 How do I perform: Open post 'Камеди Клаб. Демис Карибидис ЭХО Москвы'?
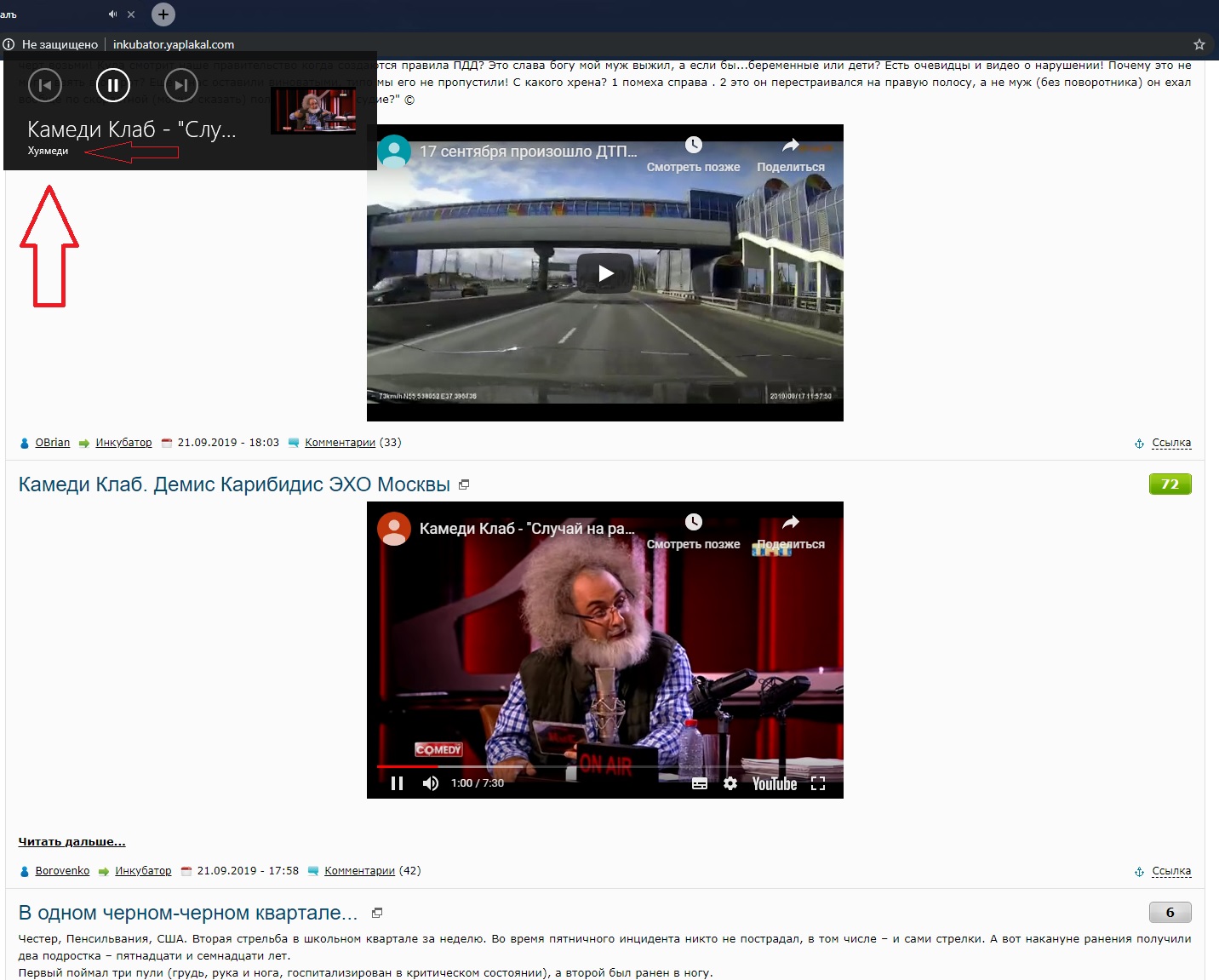click(234, 484)
